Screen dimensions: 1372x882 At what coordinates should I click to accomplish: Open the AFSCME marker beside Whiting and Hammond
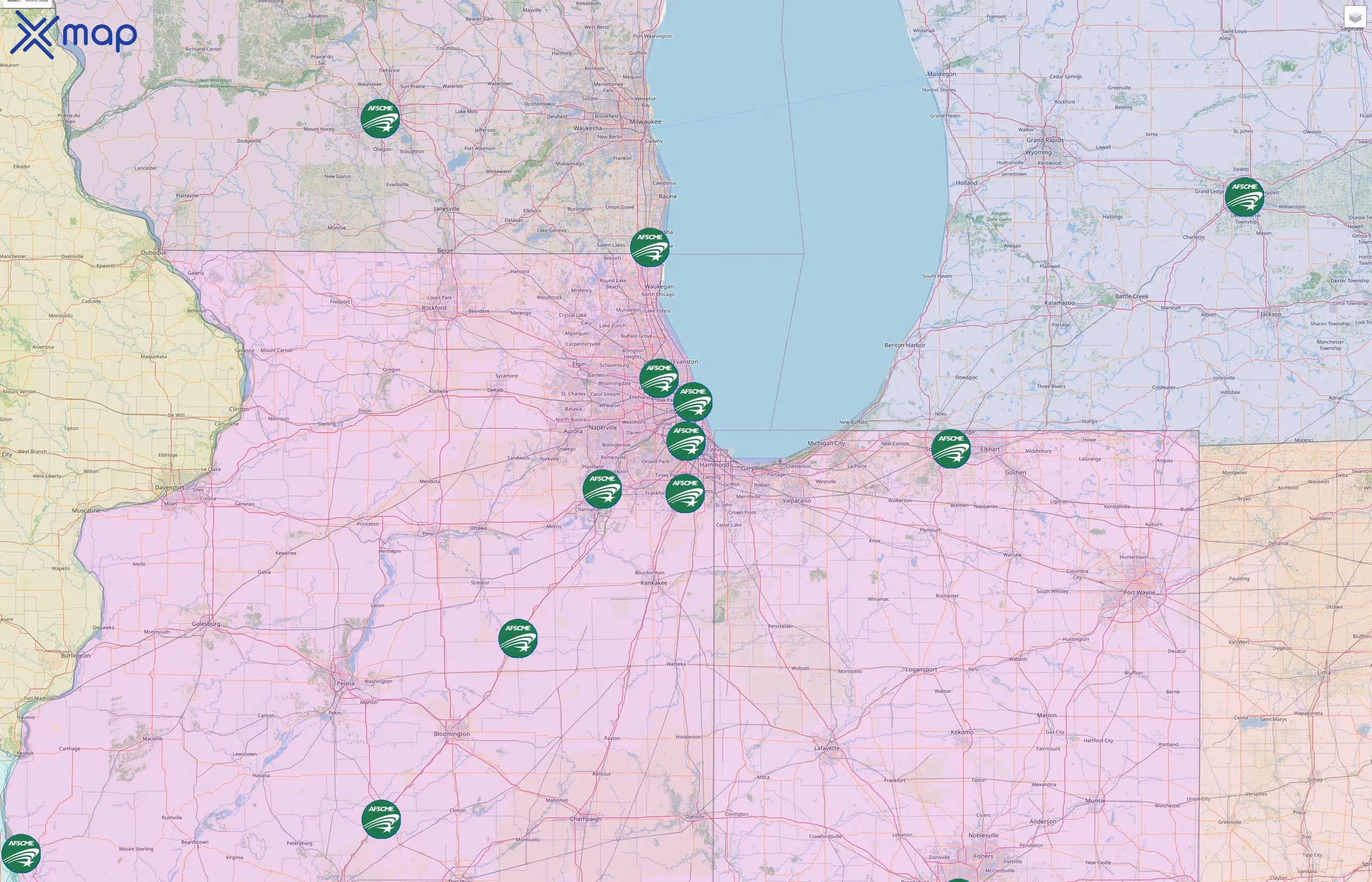click(x=686, y=441)
